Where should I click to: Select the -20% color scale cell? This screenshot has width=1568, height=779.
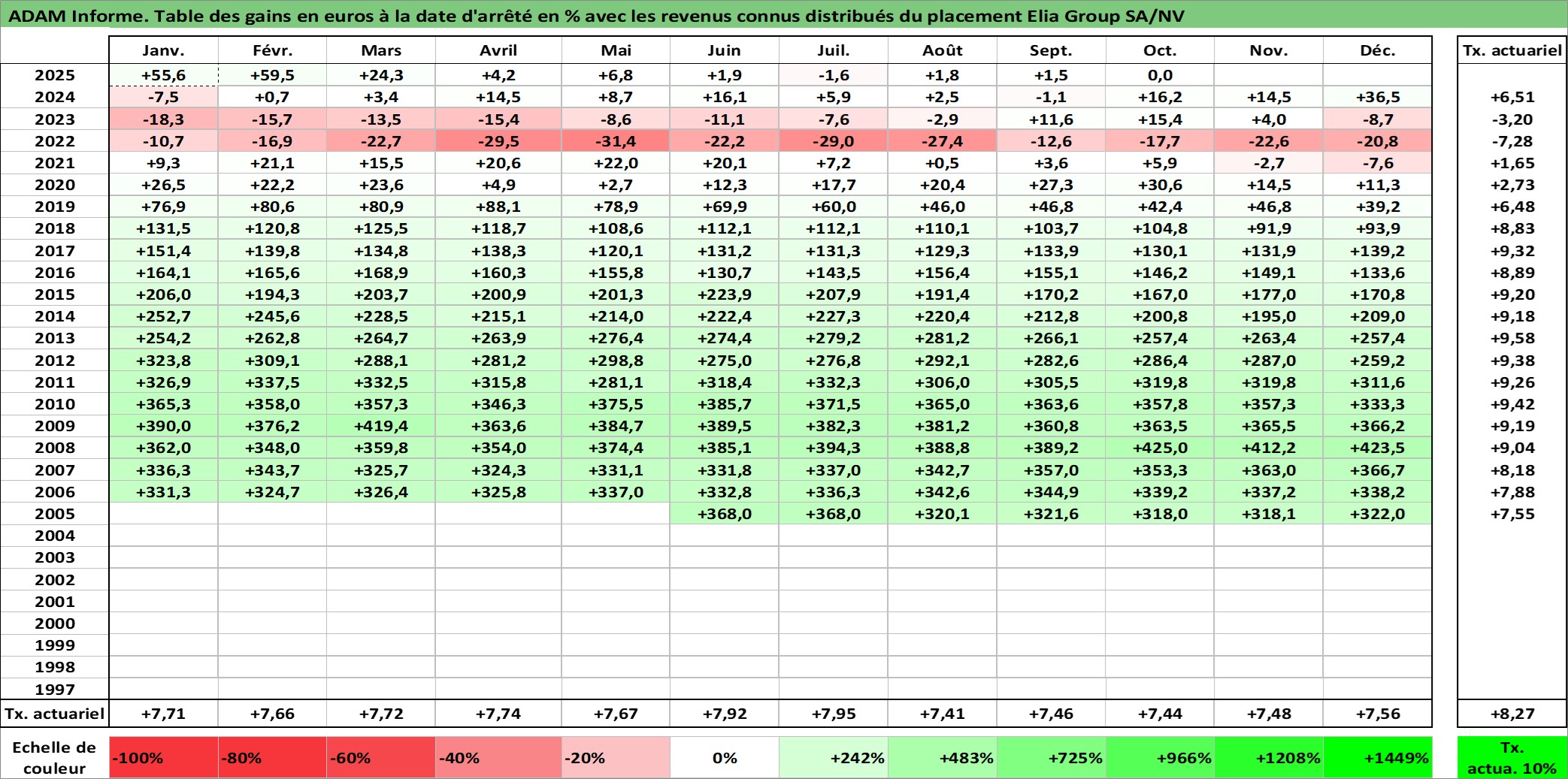click(x=616, y=757)
